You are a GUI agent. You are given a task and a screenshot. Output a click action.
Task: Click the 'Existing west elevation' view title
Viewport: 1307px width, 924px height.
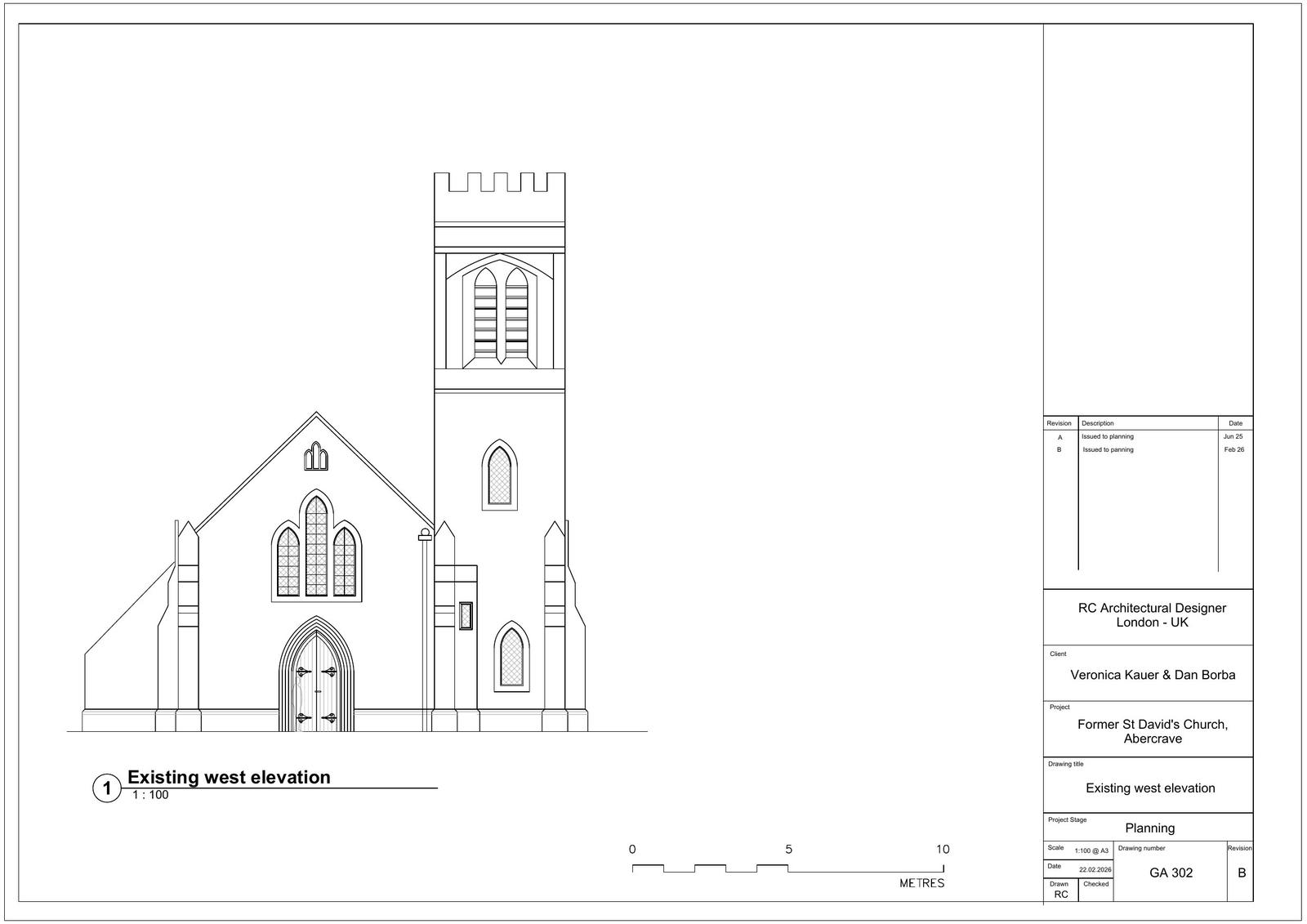tap(229, 777)
